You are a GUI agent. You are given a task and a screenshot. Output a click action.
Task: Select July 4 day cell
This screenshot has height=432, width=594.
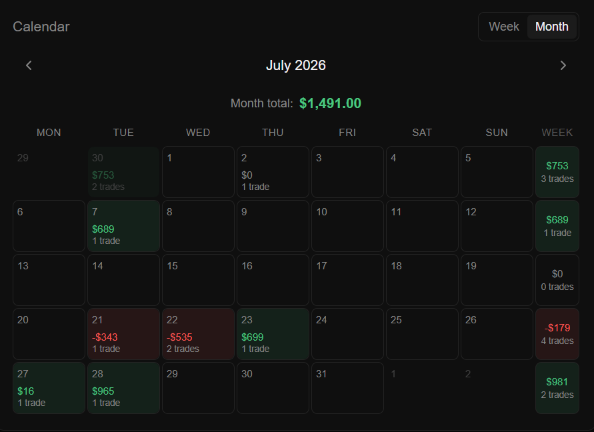coord(422,172)
